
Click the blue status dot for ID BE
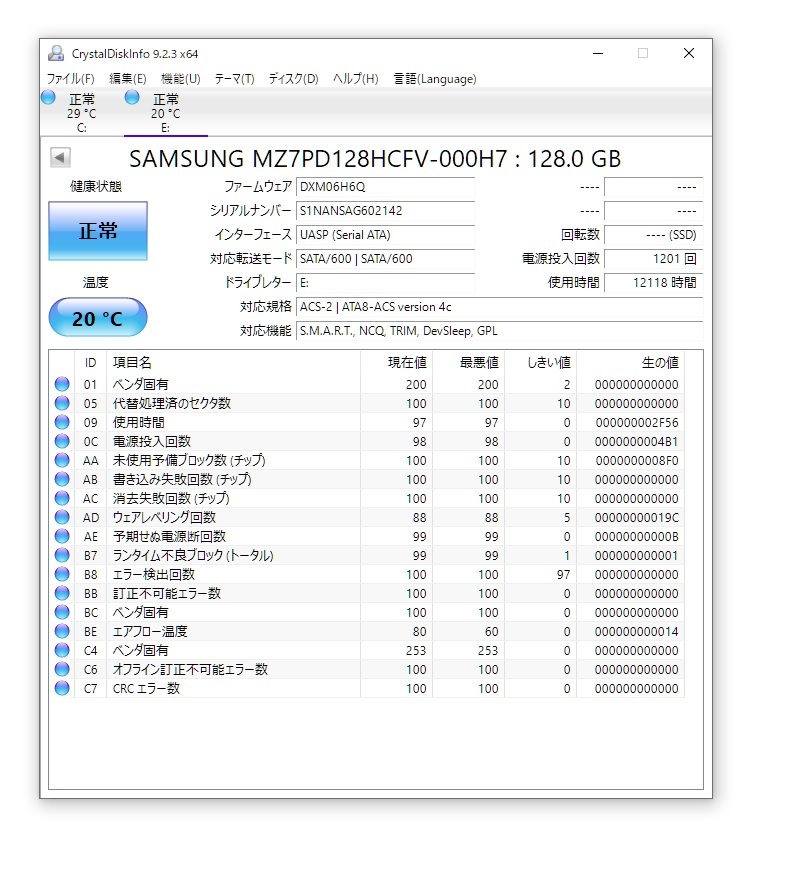[x=62, y=631]
